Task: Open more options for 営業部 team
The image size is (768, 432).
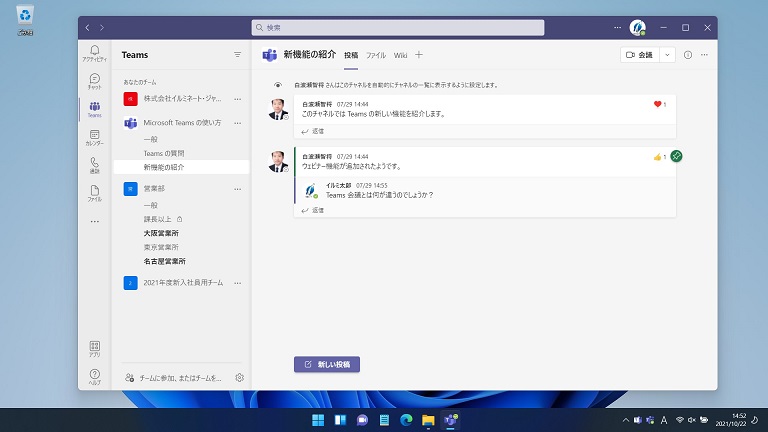Action: click(238, 189)
